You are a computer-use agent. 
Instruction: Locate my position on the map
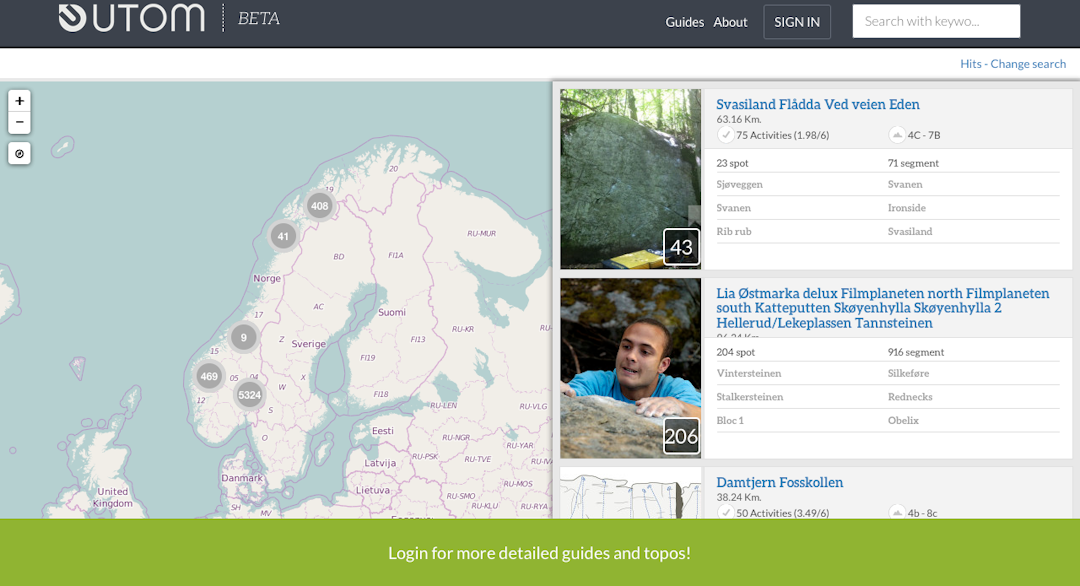click(19, 154)
